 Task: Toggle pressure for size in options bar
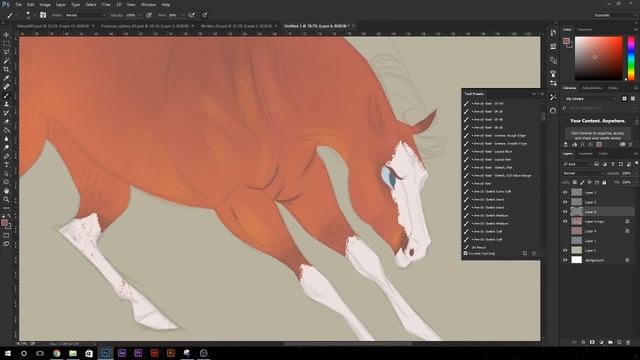click(204, 15)
